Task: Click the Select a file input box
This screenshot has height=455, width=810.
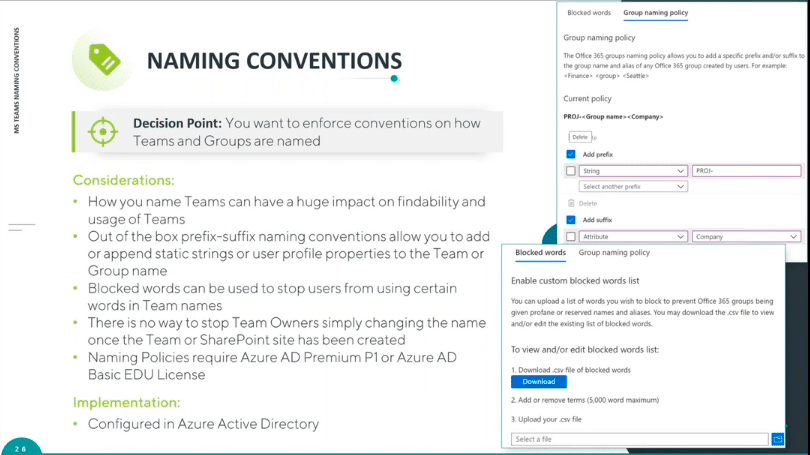Action: click(x=640, y=439)
